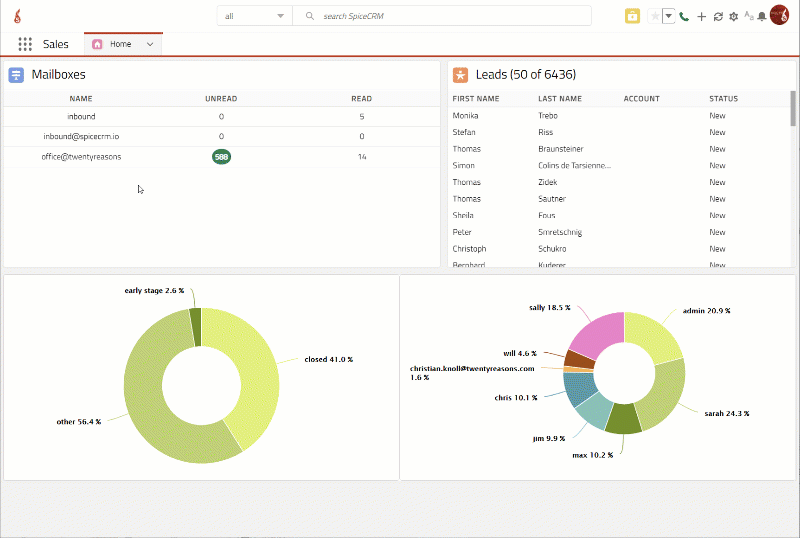
Task: Click the refresh arrows icon
Action: [x=718, y=16]
